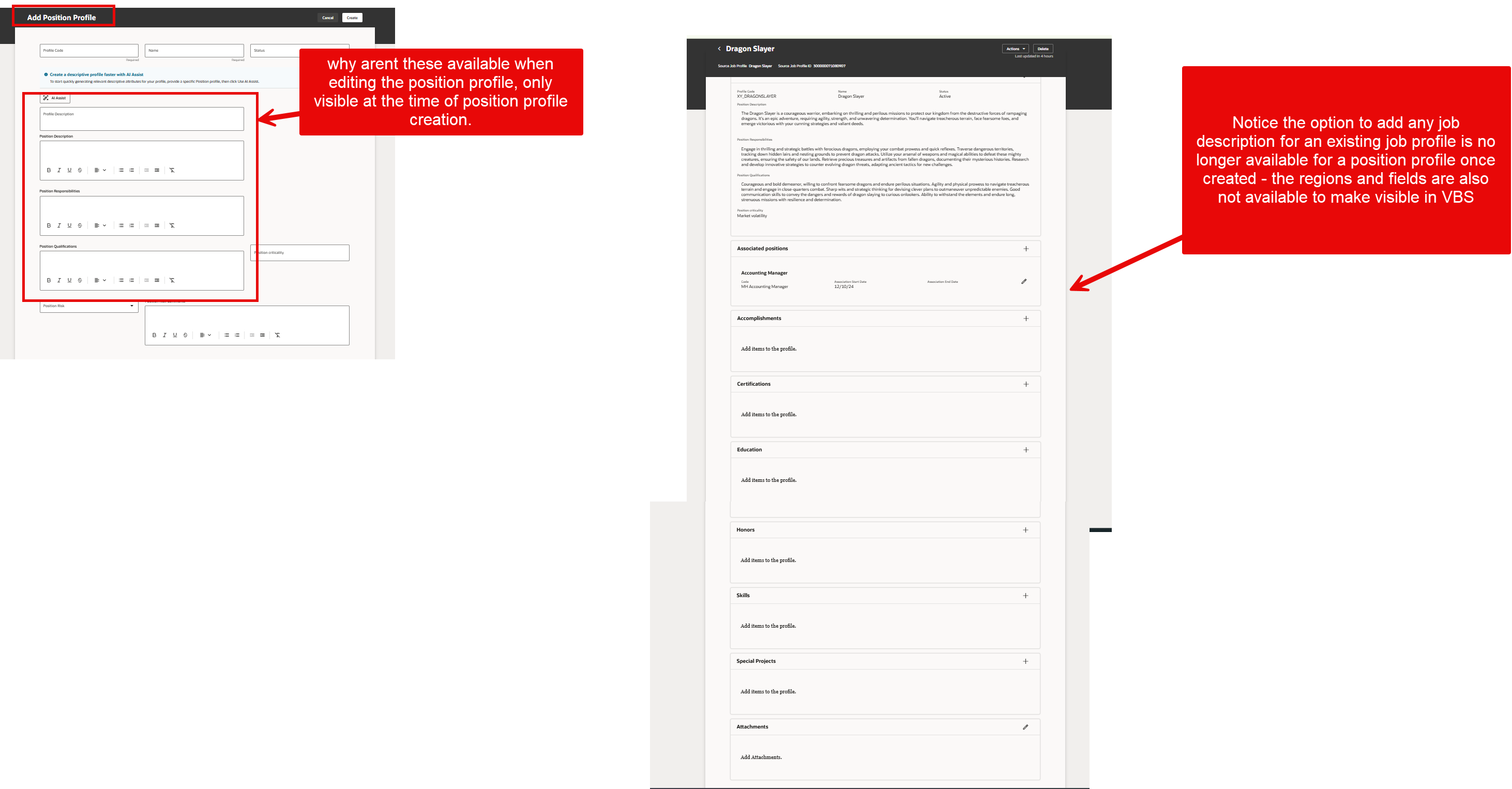Open the Actions dropdown menu

point(1016,49)
